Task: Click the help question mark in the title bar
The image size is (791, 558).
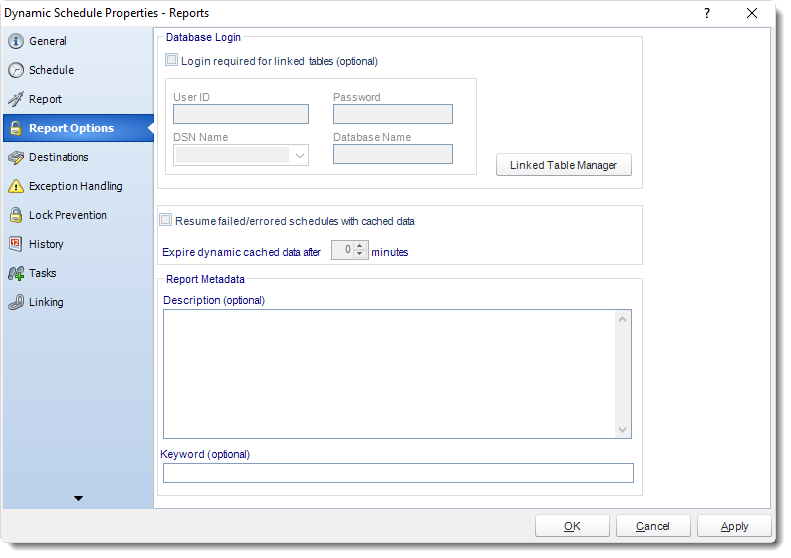Action: [x=707, y=14]
